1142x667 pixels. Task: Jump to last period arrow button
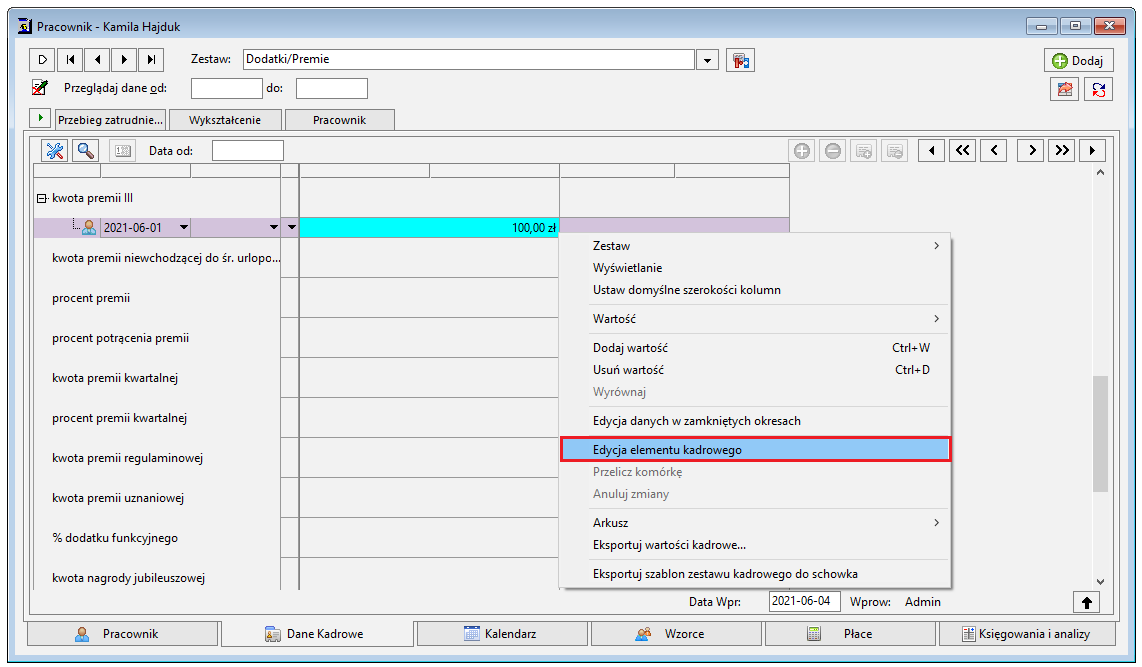coord(1092,151)
